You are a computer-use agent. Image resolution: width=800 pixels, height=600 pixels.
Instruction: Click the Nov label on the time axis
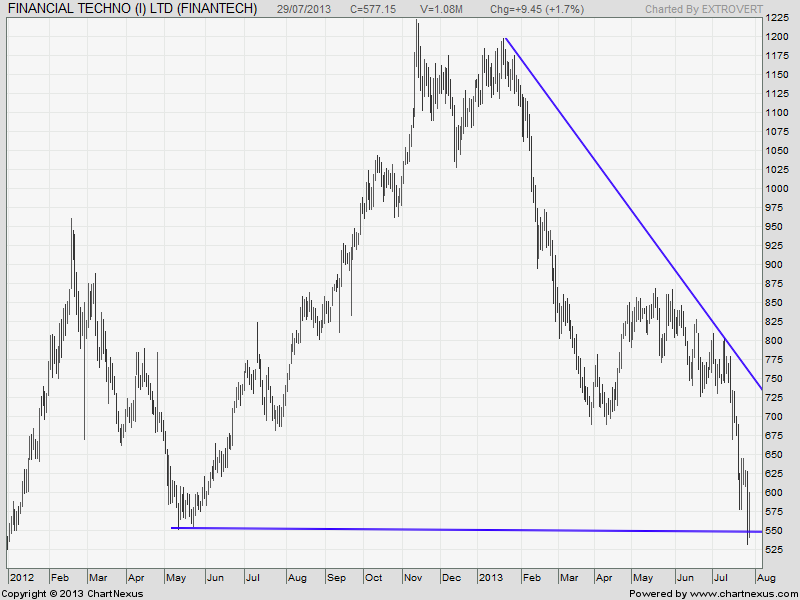[413, 577]
